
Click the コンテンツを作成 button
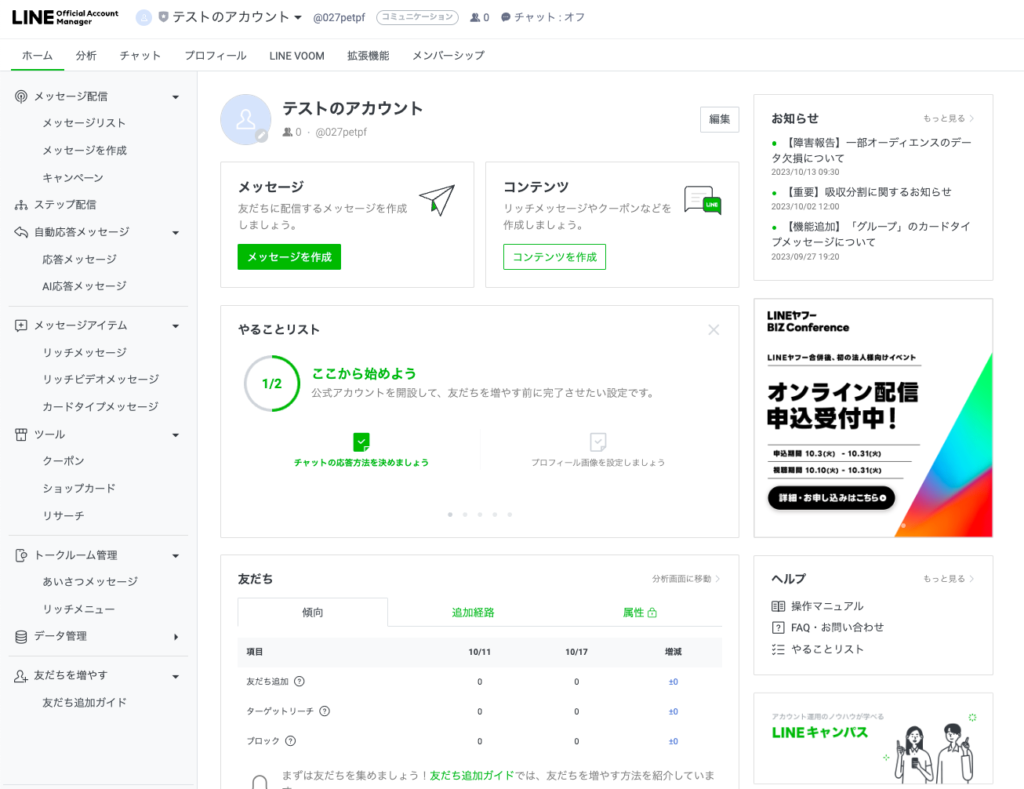pyautogui.click(x=554, y=257)
